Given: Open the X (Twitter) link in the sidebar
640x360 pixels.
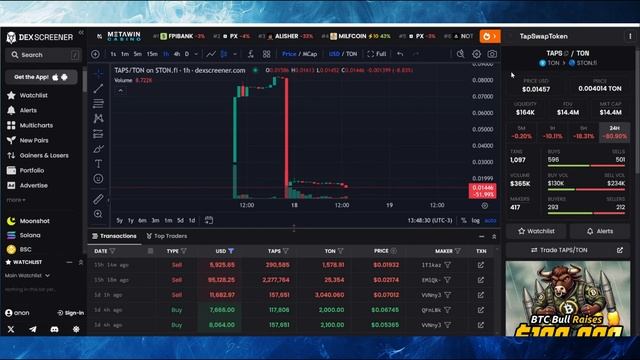Looking at the screenshot, I should 11,329.
